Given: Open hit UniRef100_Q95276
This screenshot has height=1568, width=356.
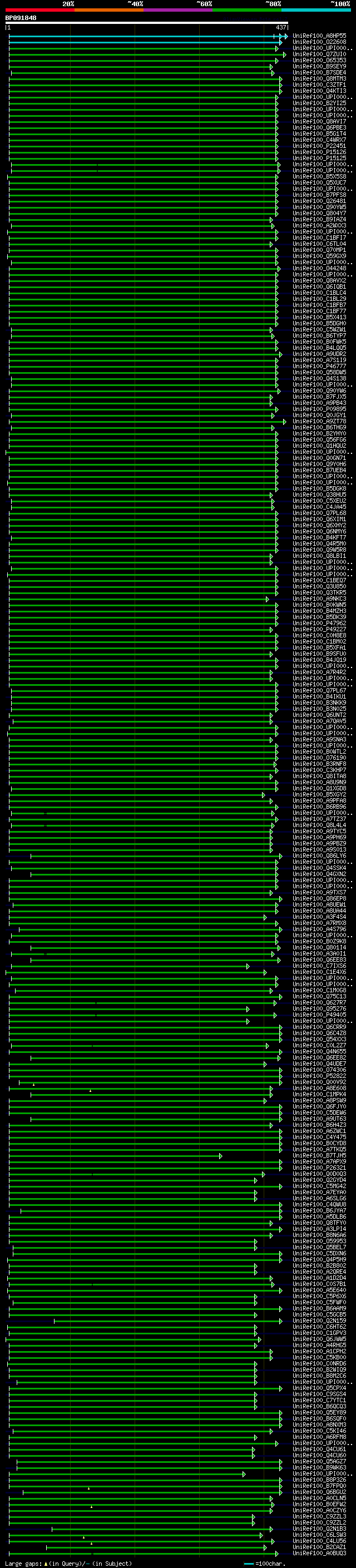Looking at the screenshot, I should (319, 1008).
